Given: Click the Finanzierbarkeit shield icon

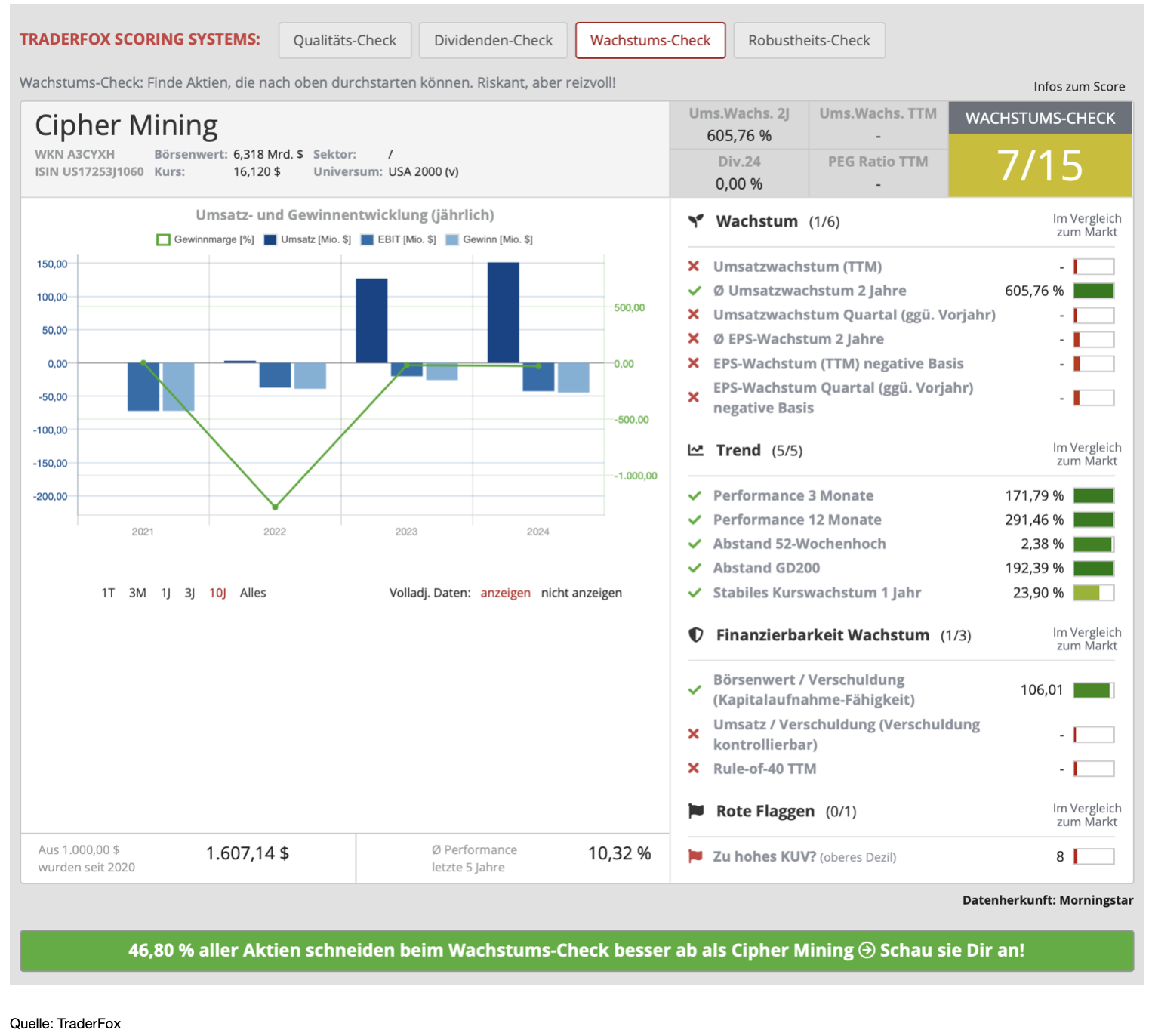Looking at the screenshot, I should [x=695, y=634].
